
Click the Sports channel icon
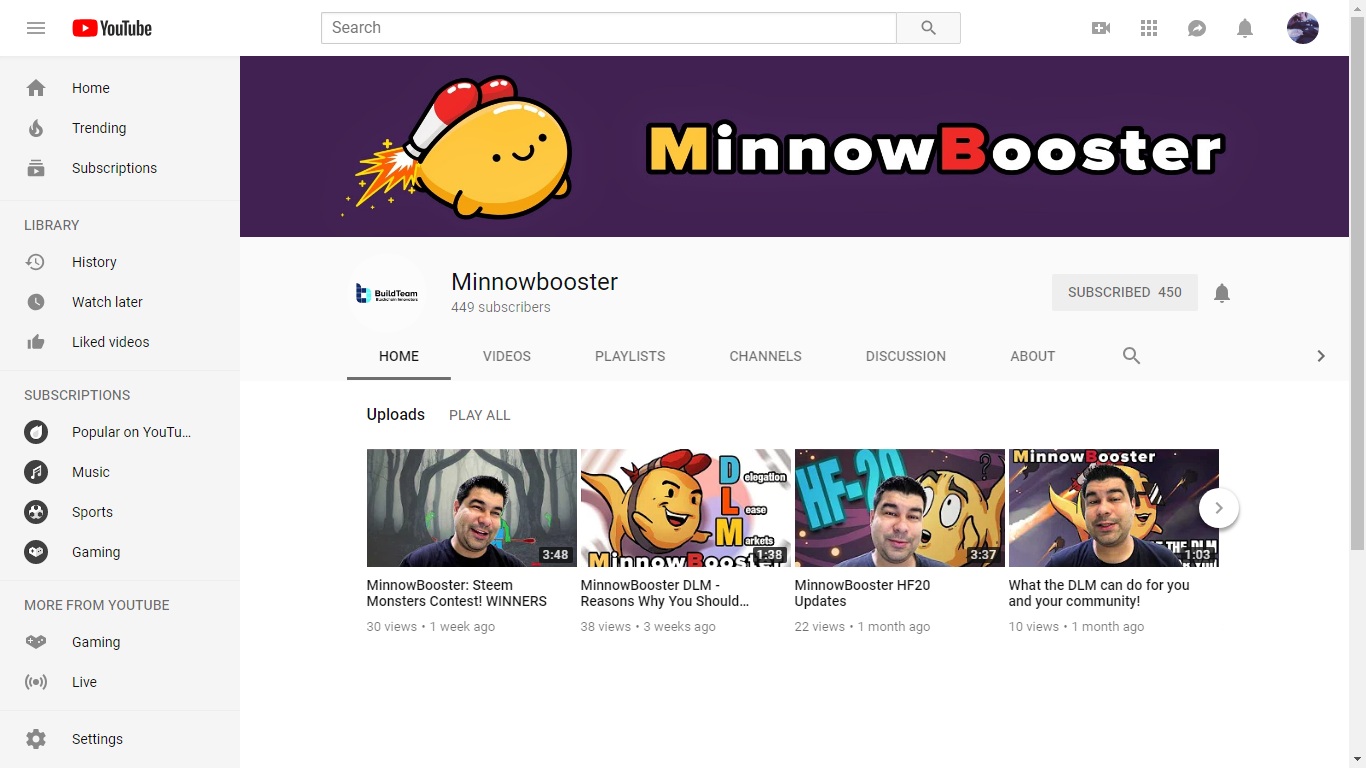pyautogui.click(x=36, y=512)
